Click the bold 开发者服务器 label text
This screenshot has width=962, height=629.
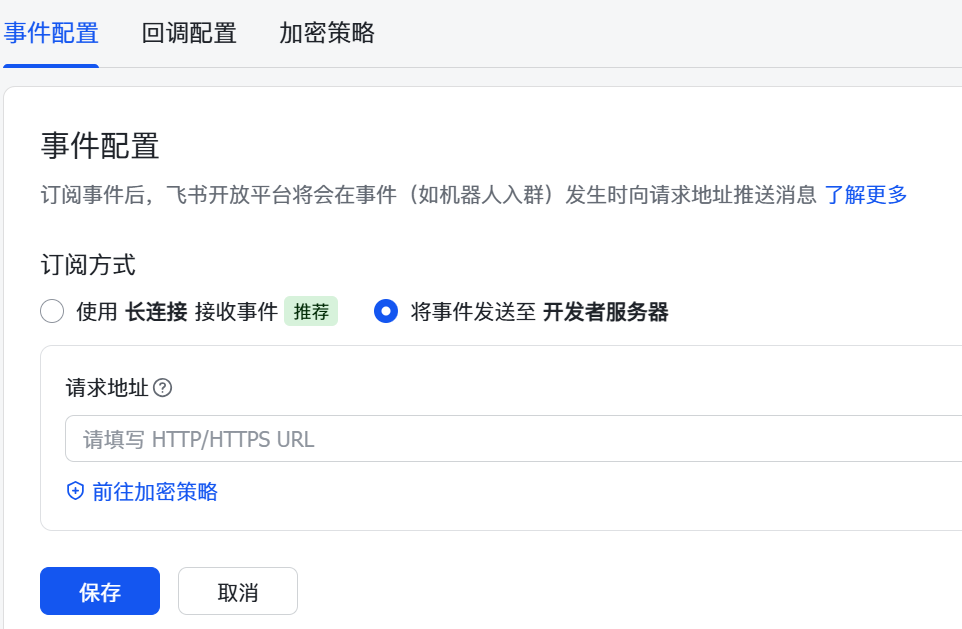point(605,312)
